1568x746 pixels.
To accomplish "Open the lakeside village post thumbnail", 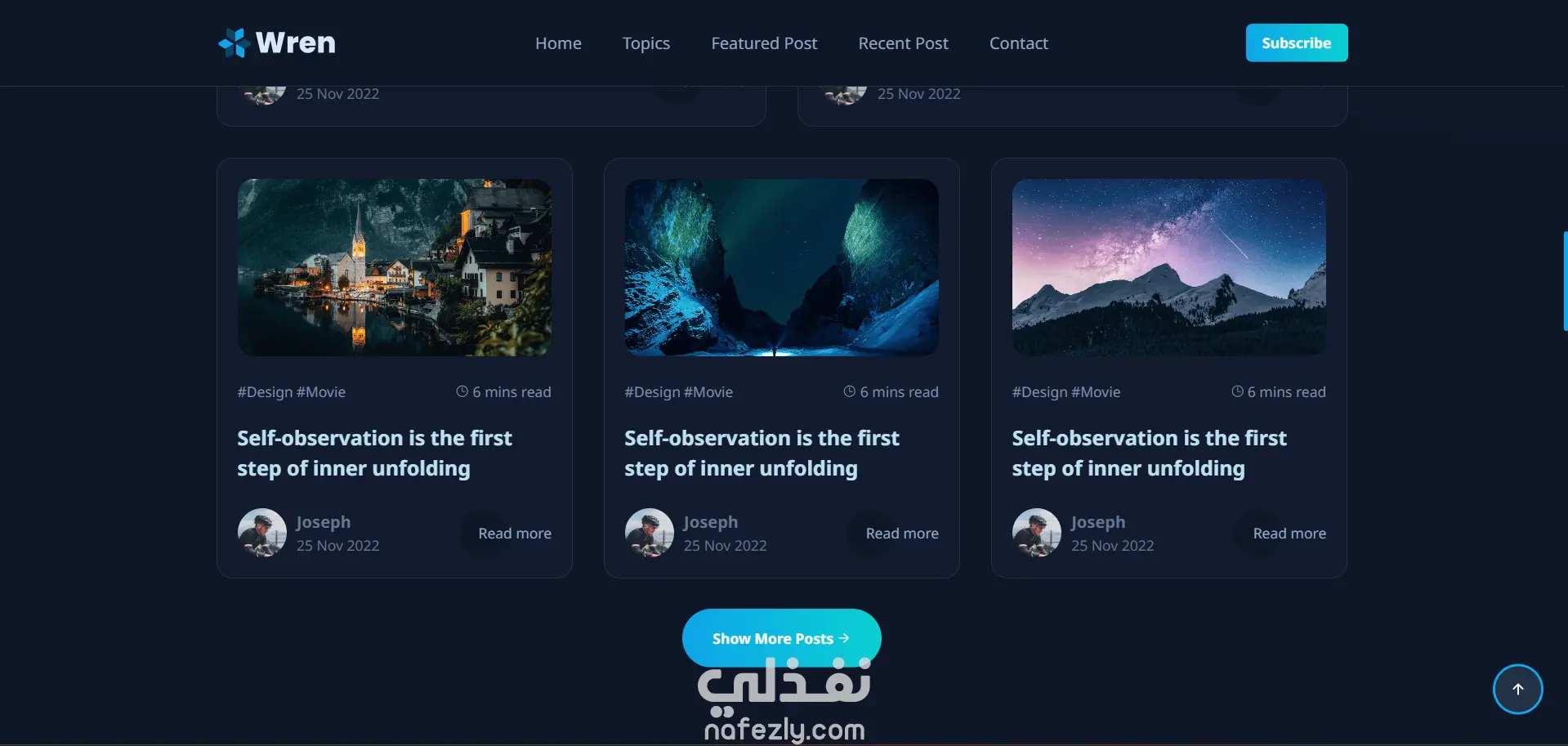I will tap(395, 267).
